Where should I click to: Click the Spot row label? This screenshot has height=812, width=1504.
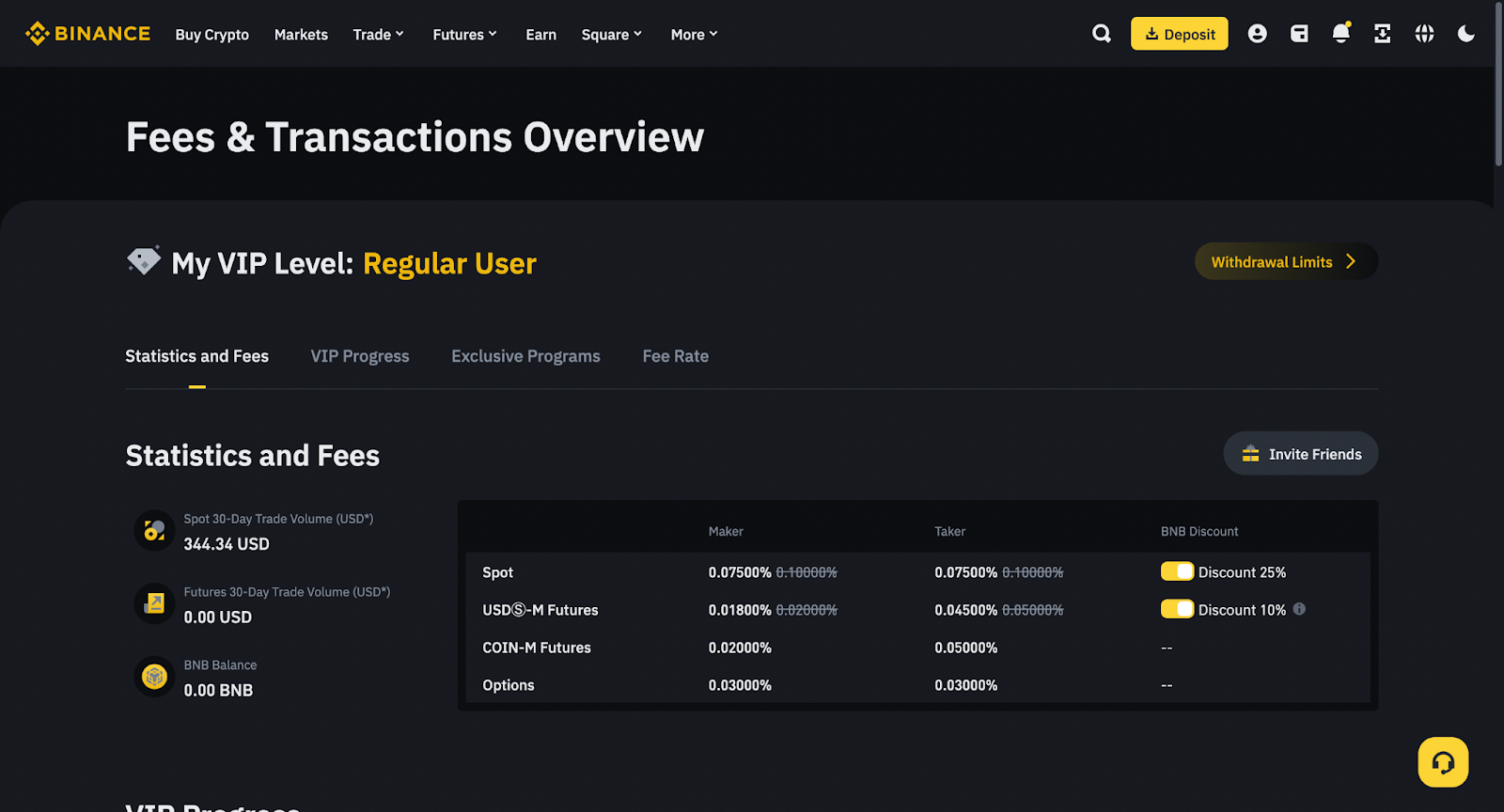(x=498, y=572)
